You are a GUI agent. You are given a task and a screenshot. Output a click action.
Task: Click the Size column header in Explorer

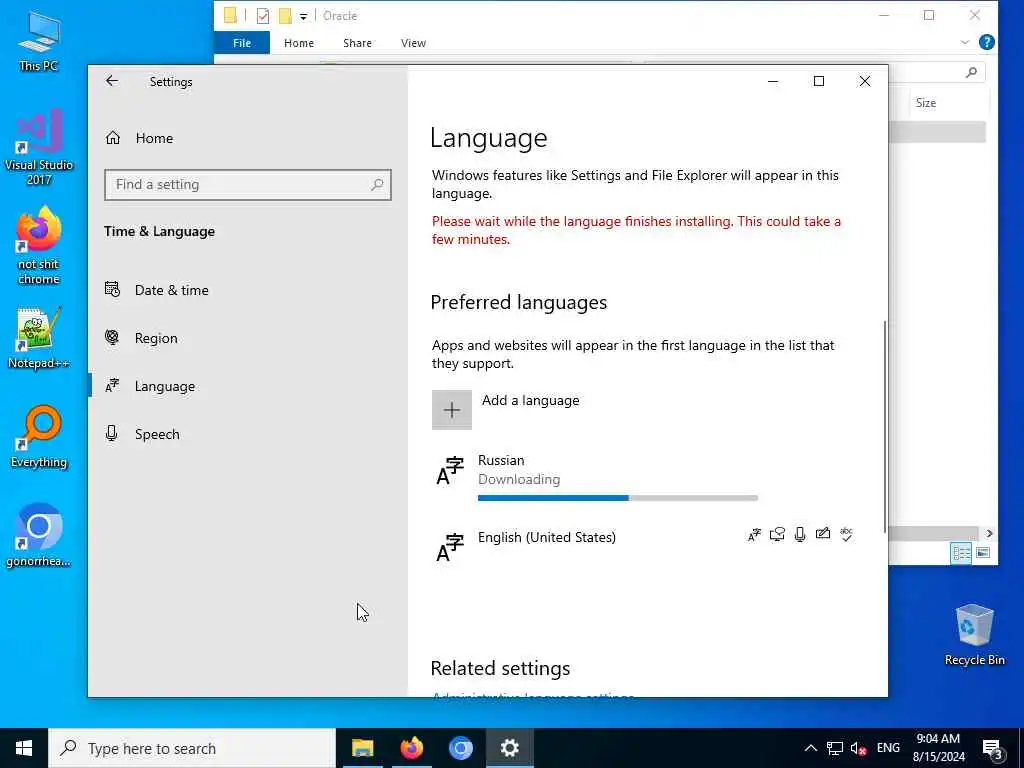[925, 103]
